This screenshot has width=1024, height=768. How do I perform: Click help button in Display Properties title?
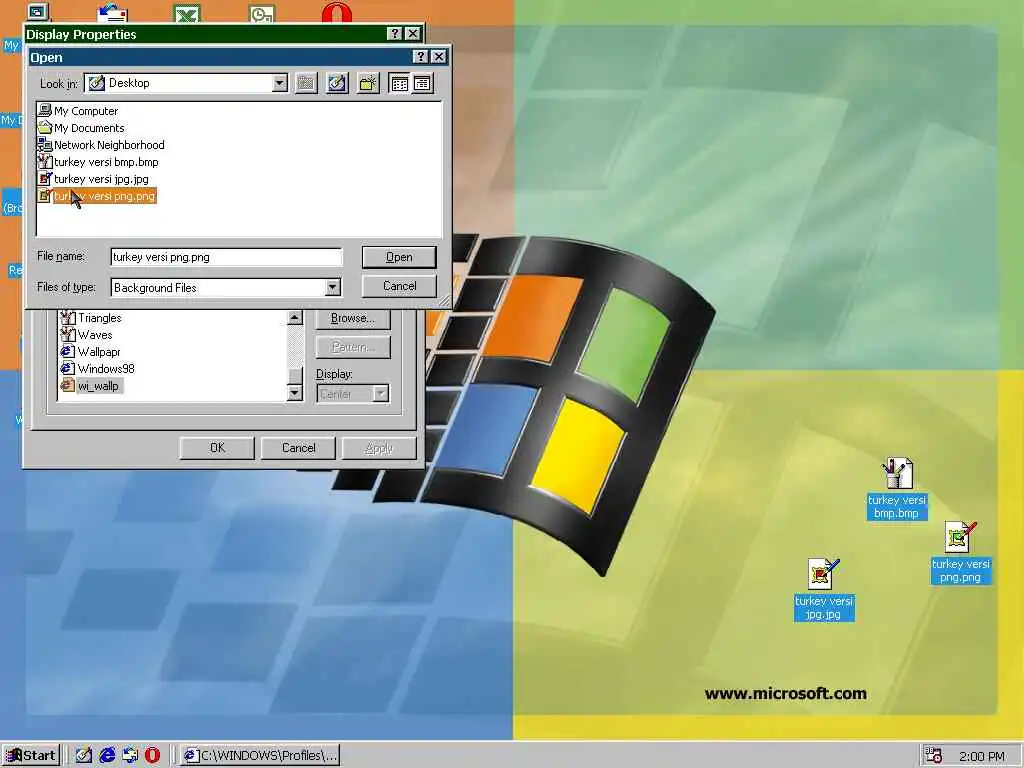(394, 34)
